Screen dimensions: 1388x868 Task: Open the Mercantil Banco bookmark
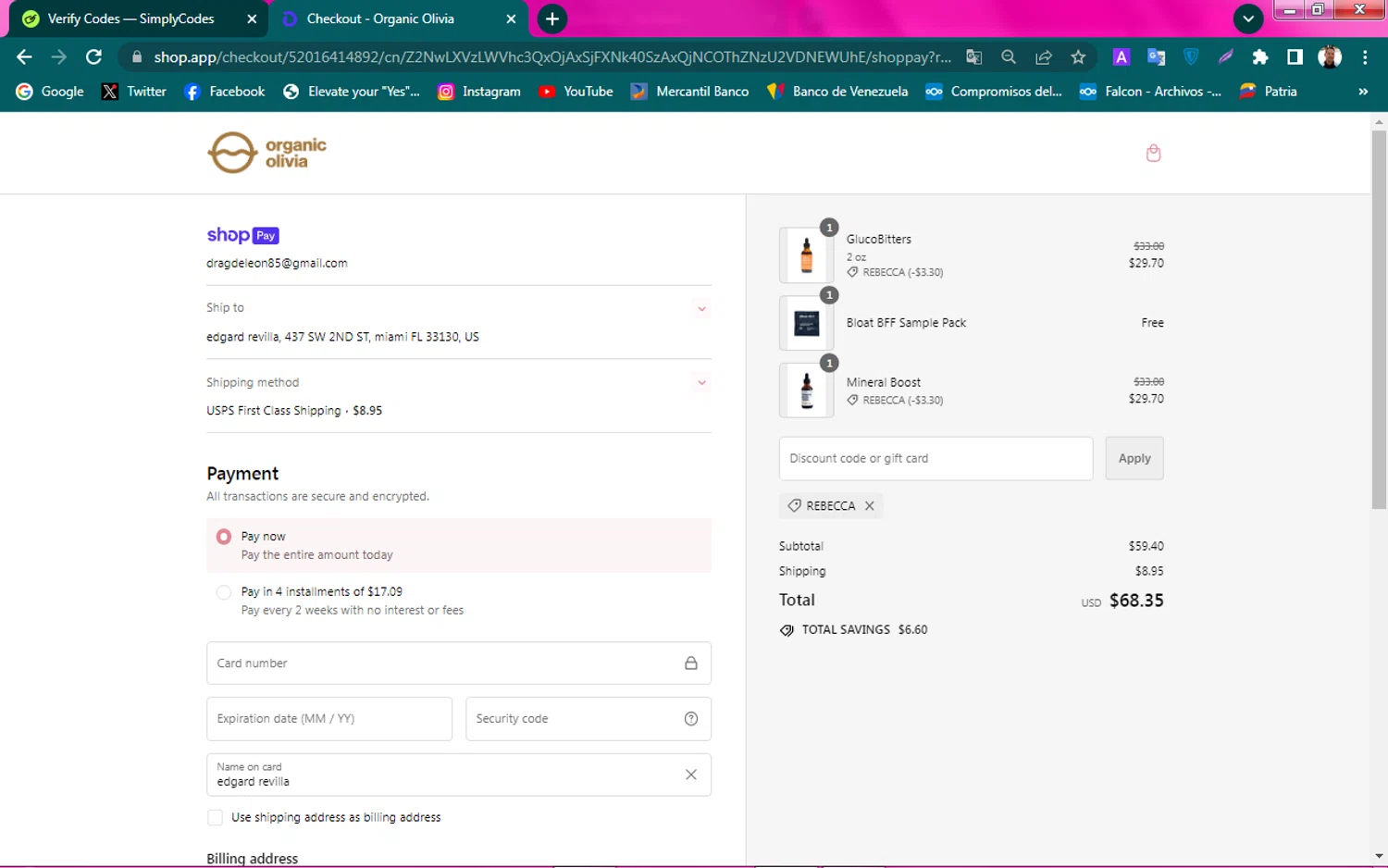[689, 92]
